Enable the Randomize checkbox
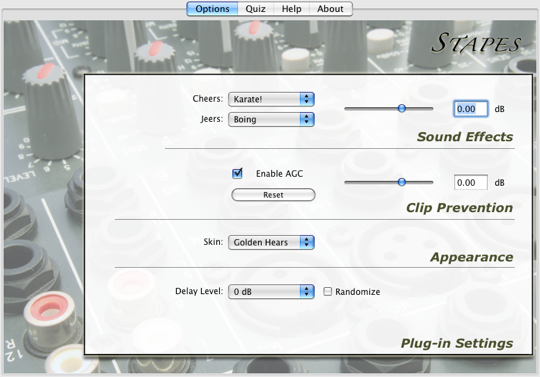Viewport: 540px width, 377px height. 328,292
